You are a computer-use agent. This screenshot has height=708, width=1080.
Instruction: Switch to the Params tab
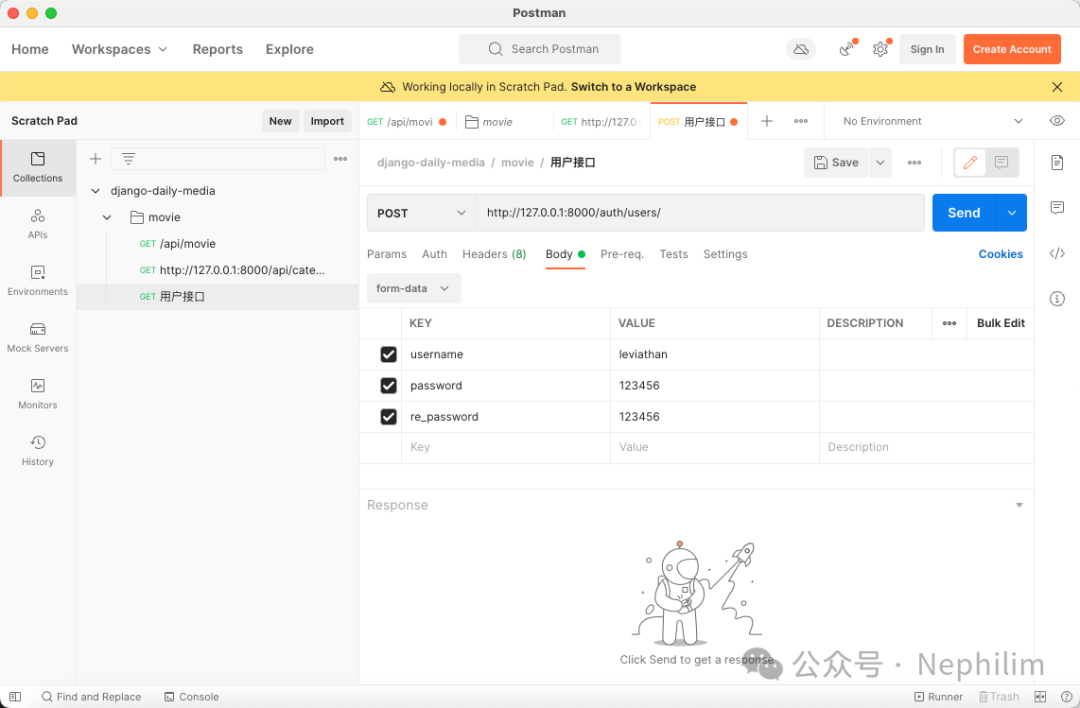click(x=386, y=254)
